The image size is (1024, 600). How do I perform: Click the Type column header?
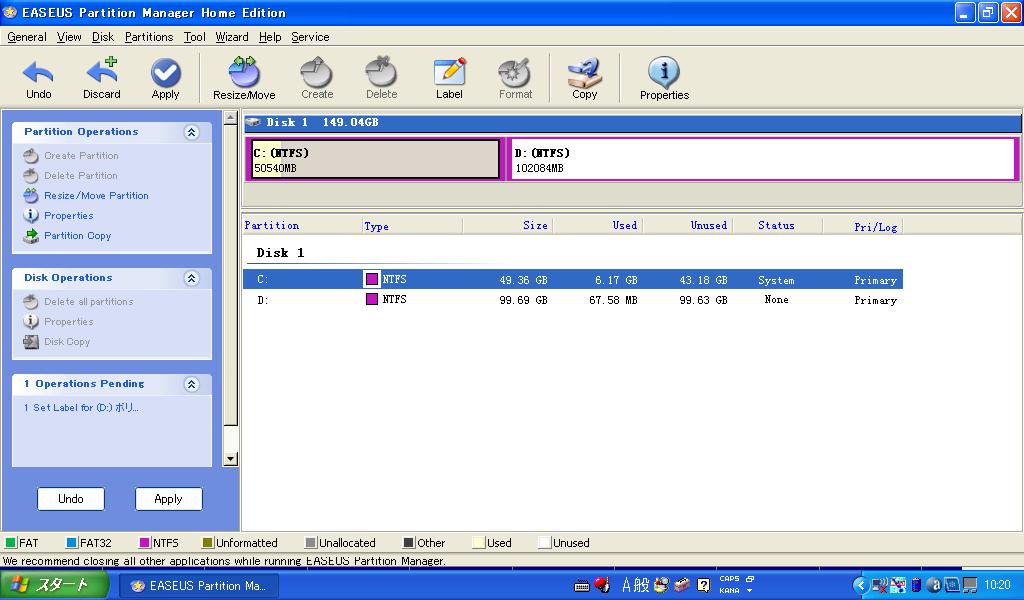point(412,225)
